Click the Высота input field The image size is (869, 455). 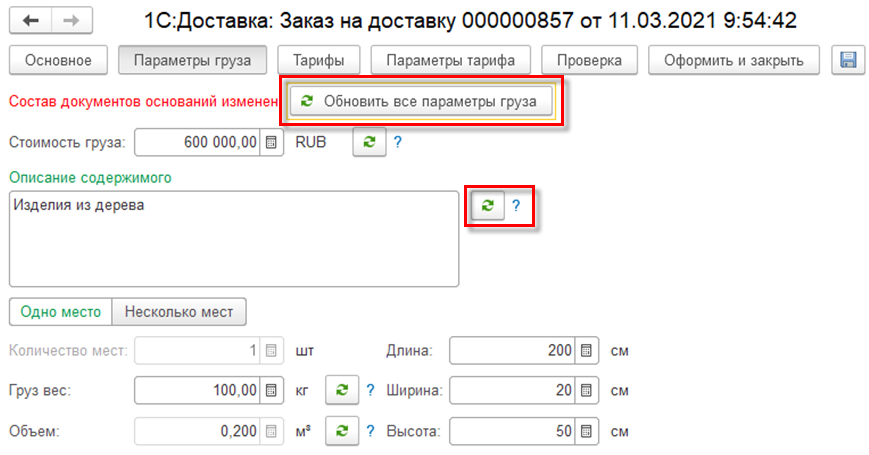point(513,431)
